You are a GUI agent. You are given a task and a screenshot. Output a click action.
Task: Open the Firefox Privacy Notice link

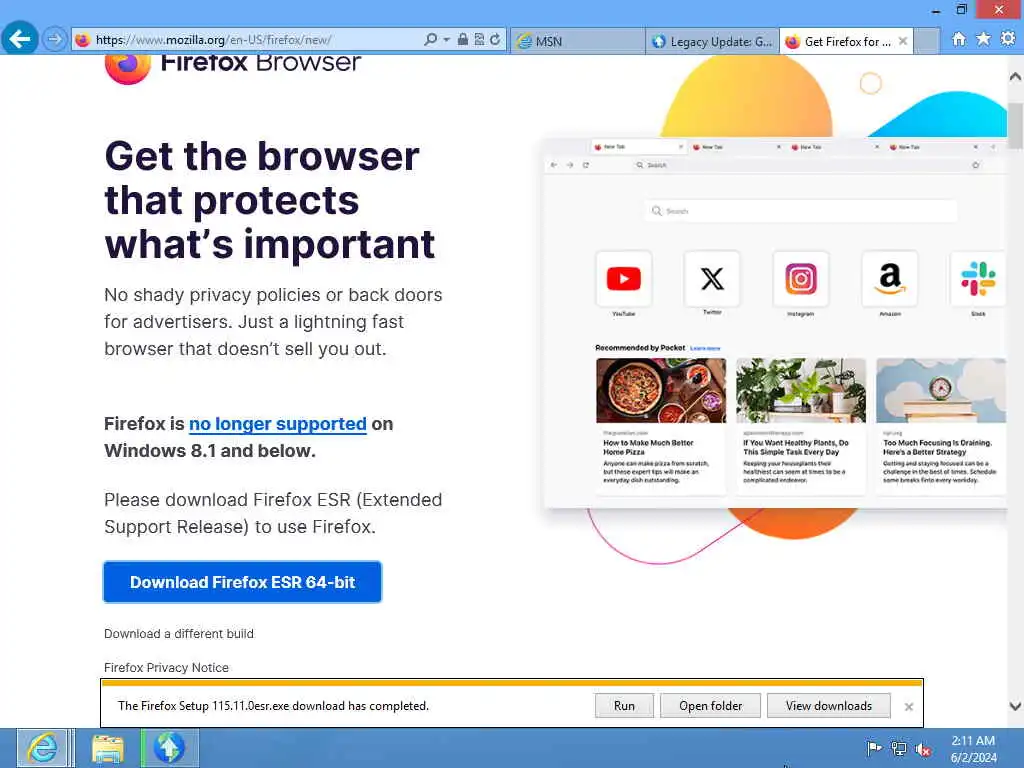tap(167, 667)
